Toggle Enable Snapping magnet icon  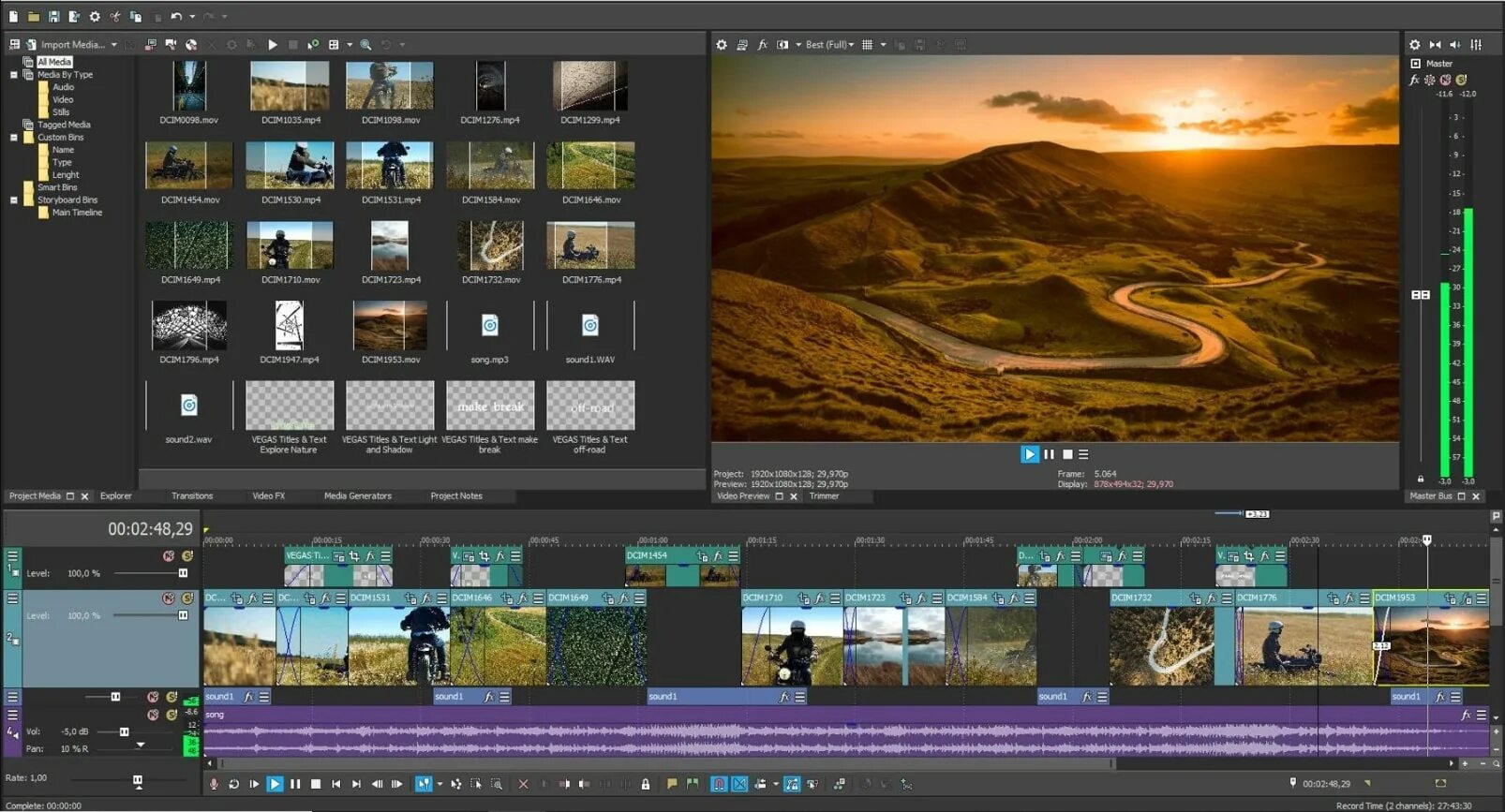(x=719, y=784)
